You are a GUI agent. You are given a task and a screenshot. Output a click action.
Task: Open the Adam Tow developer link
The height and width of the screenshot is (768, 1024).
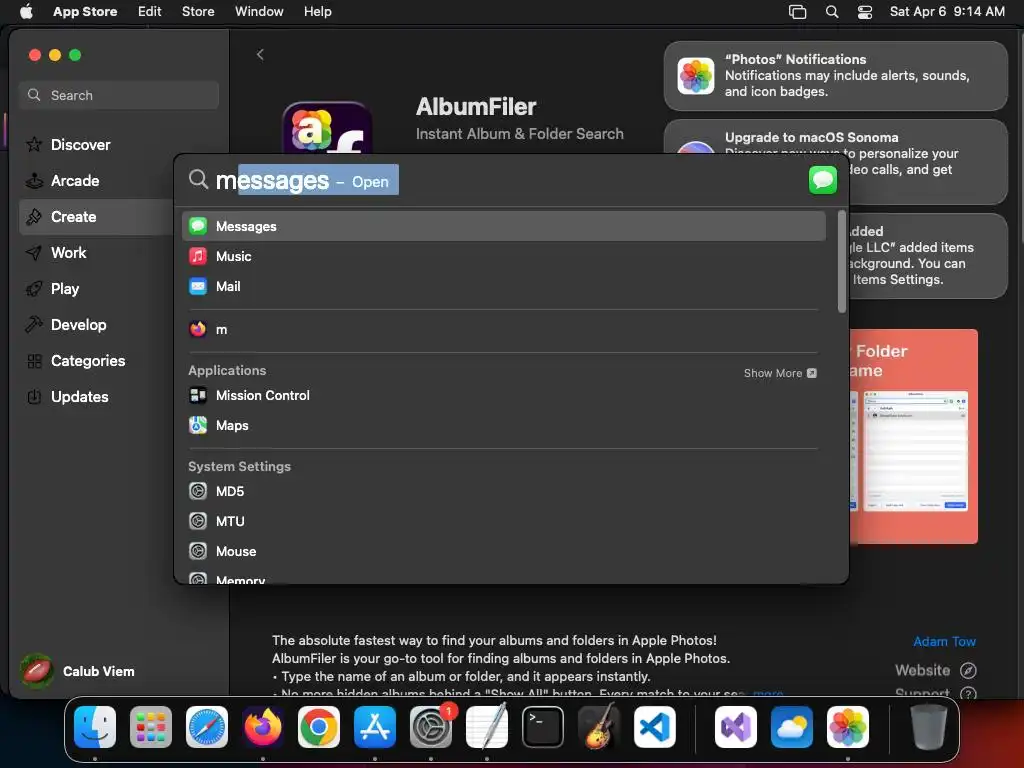point(944,641)
